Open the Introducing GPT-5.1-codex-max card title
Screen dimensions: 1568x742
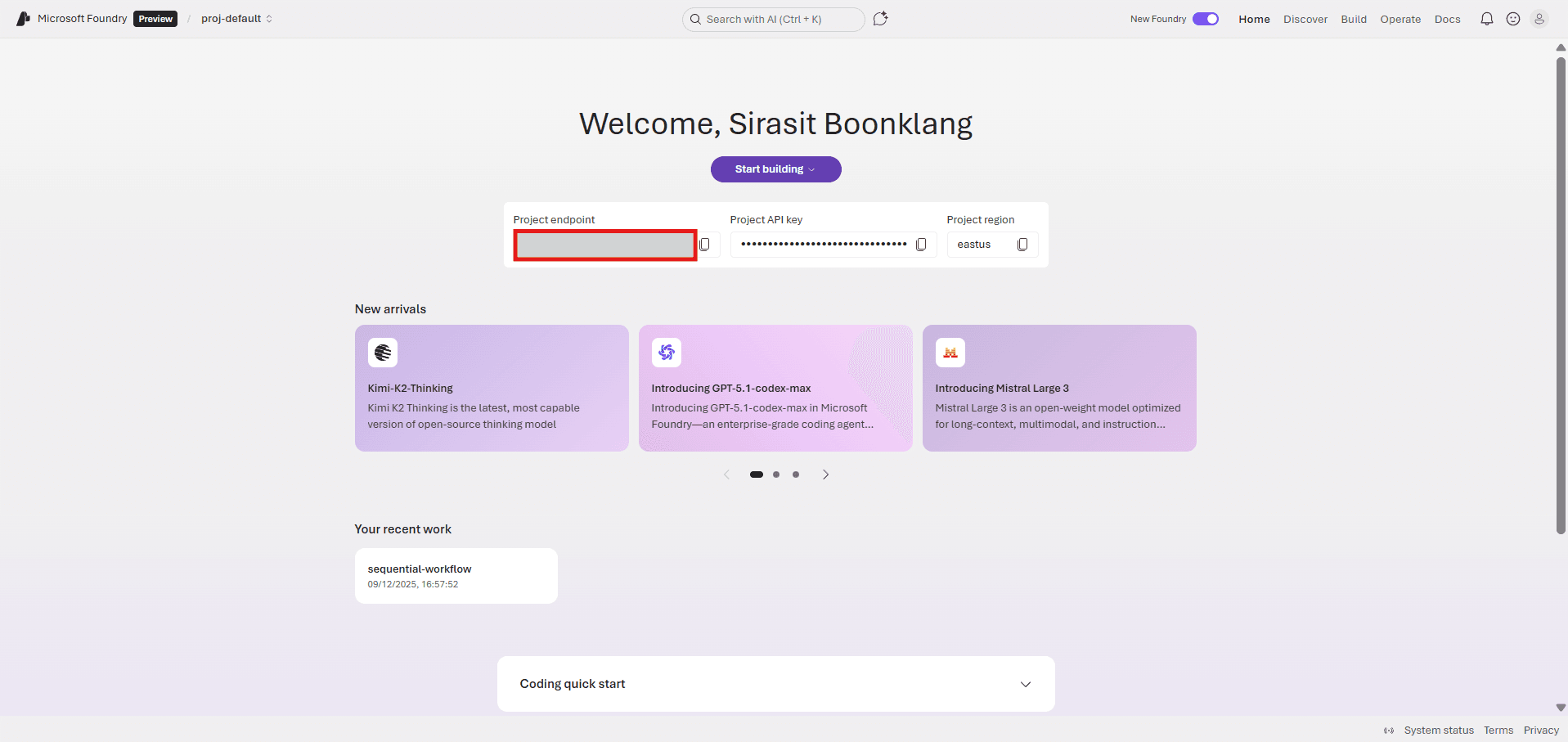731,389
